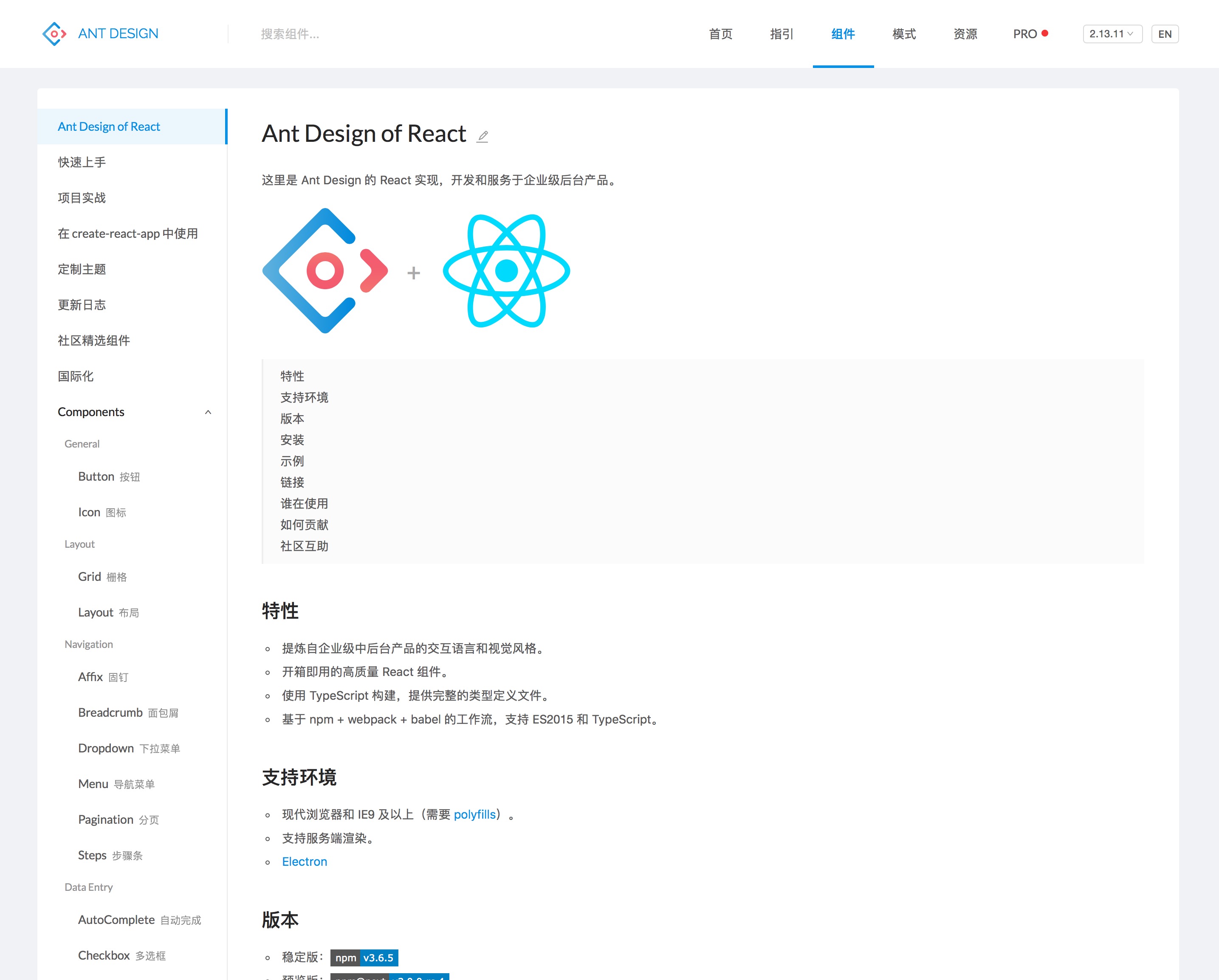Open Dropdown 下拉菜单 component page
Viewport: 1219px width, 980px height.
click(x=132, y=748)
